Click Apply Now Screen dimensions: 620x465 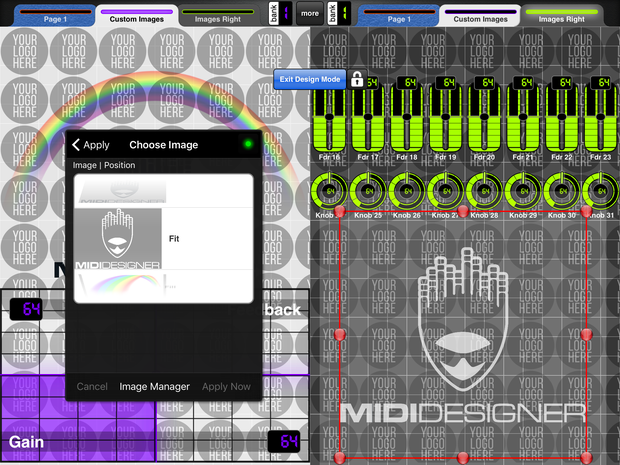[x=226, y=386]
